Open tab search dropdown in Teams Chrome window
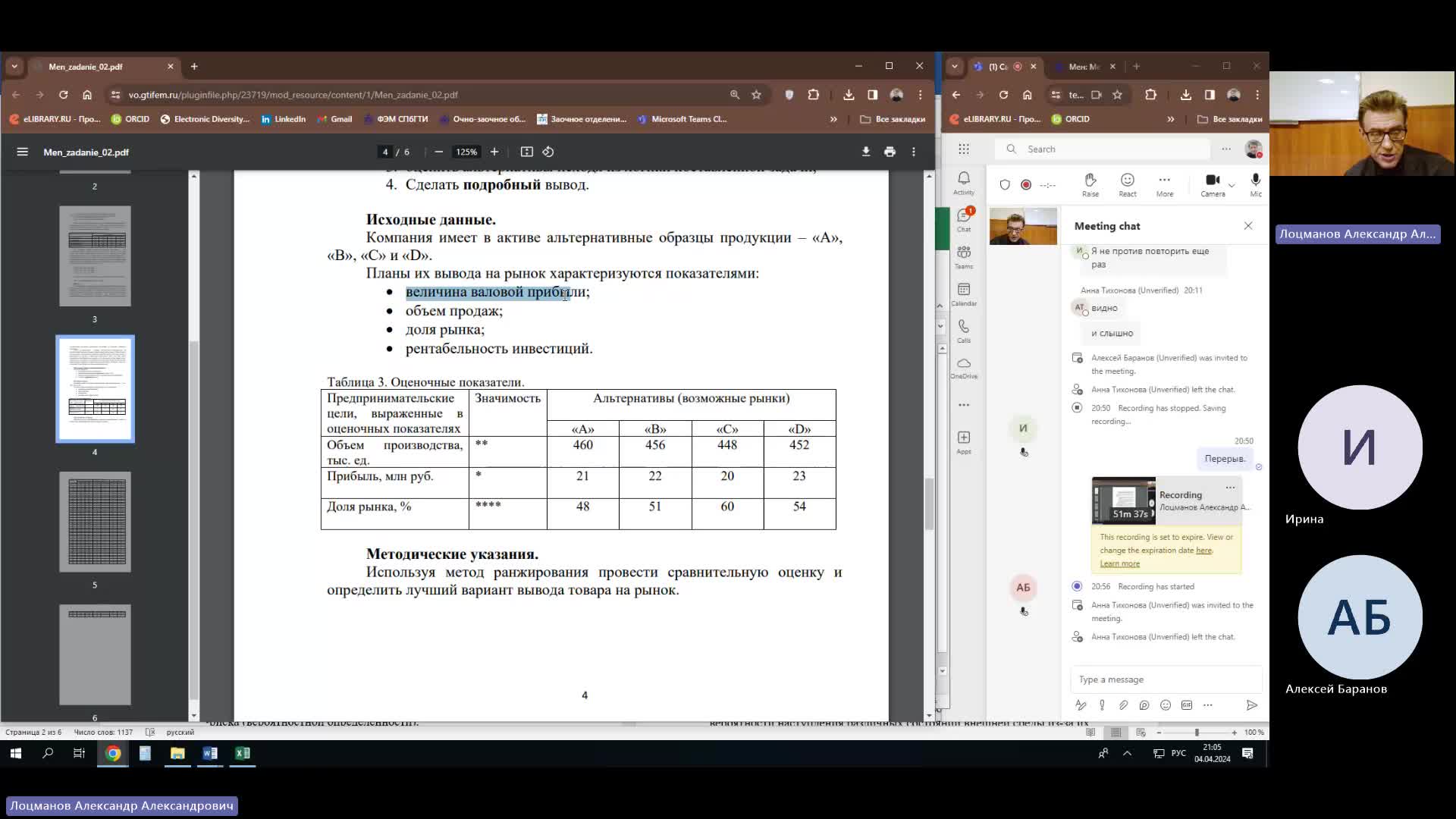Viewport: 1456px width, 819px height. (955, 67)
